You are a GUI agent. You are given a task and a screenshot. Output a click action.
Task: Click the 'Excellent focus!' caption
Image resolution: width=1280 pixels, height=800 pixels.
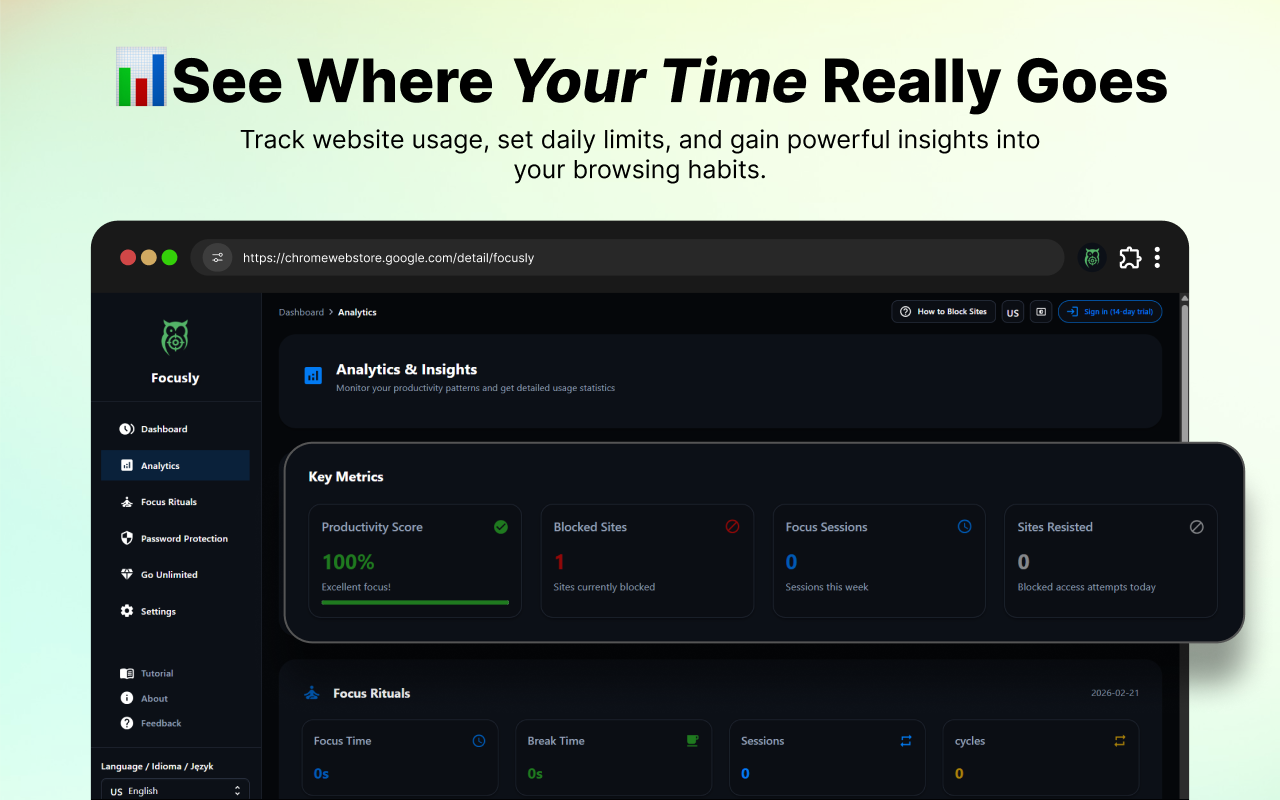coord(356,587)
